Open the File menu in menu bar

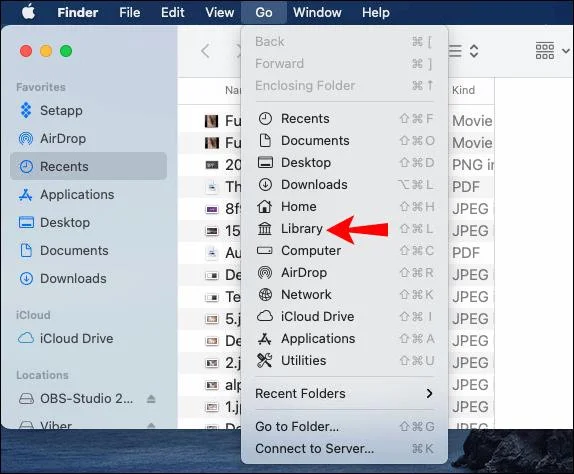click(x=130, y=12)
